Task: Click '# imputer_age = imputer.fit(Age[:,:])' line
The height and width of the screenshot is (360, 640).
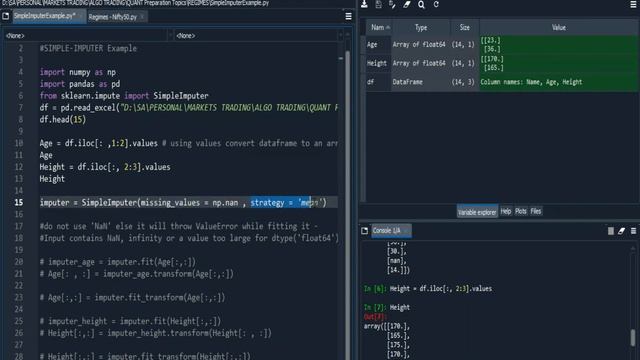Action: pos(118,262)
